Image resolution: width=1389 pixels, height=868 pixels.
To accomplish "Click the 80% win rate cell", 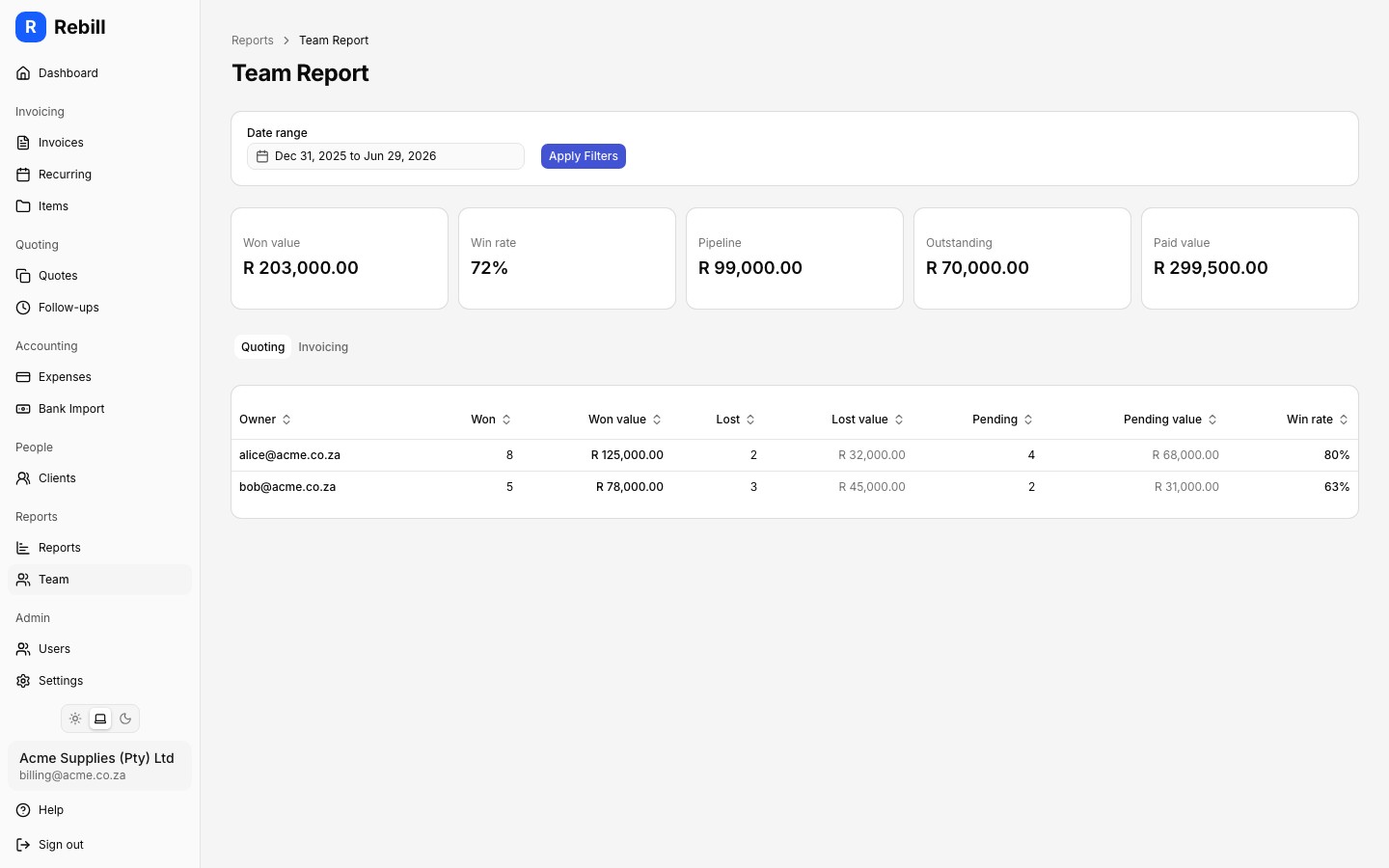I will 1337,455.
